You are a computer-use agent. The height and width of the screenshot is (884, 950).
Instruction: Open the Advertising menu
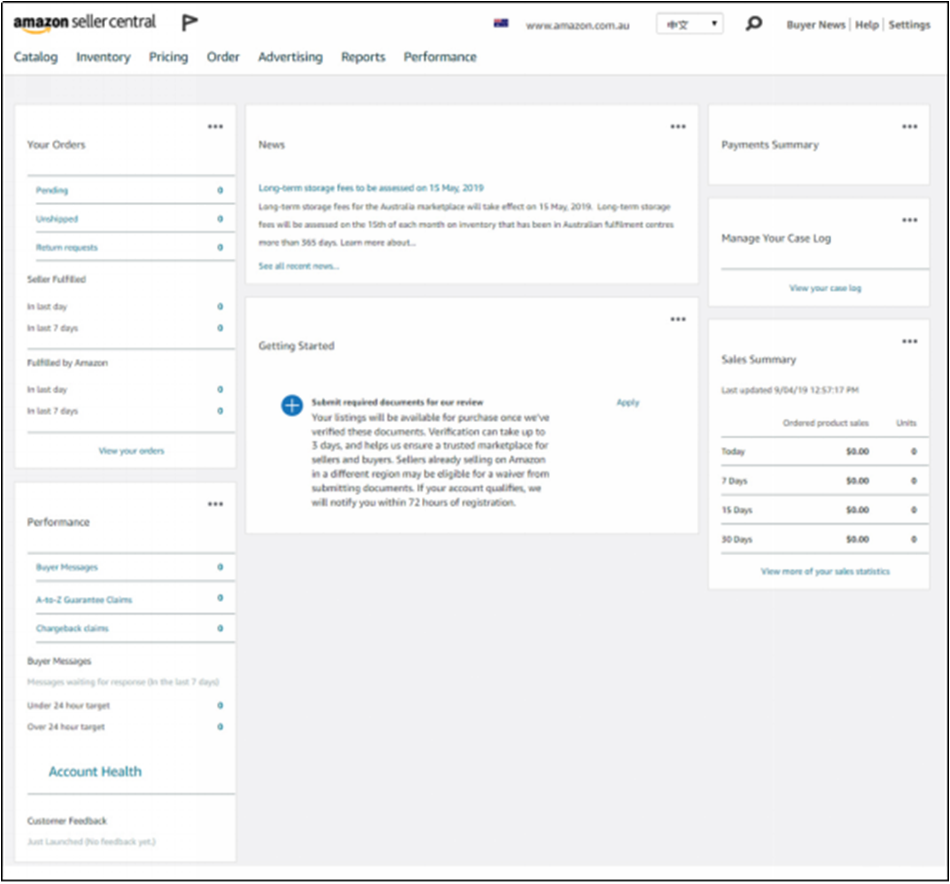290,57
